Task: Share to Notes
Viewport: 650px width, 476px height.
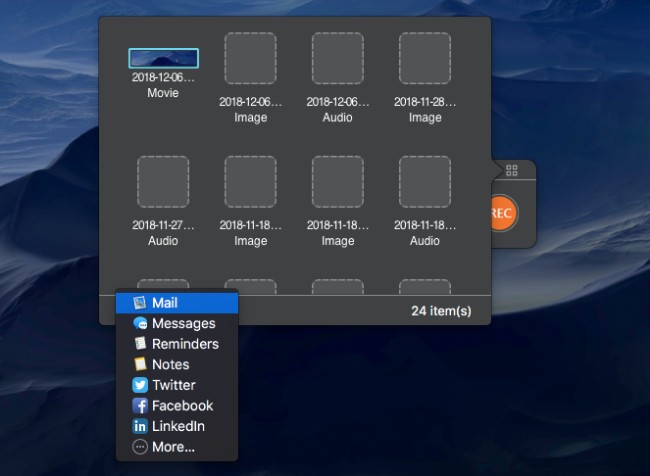Action: click(177, 364)
